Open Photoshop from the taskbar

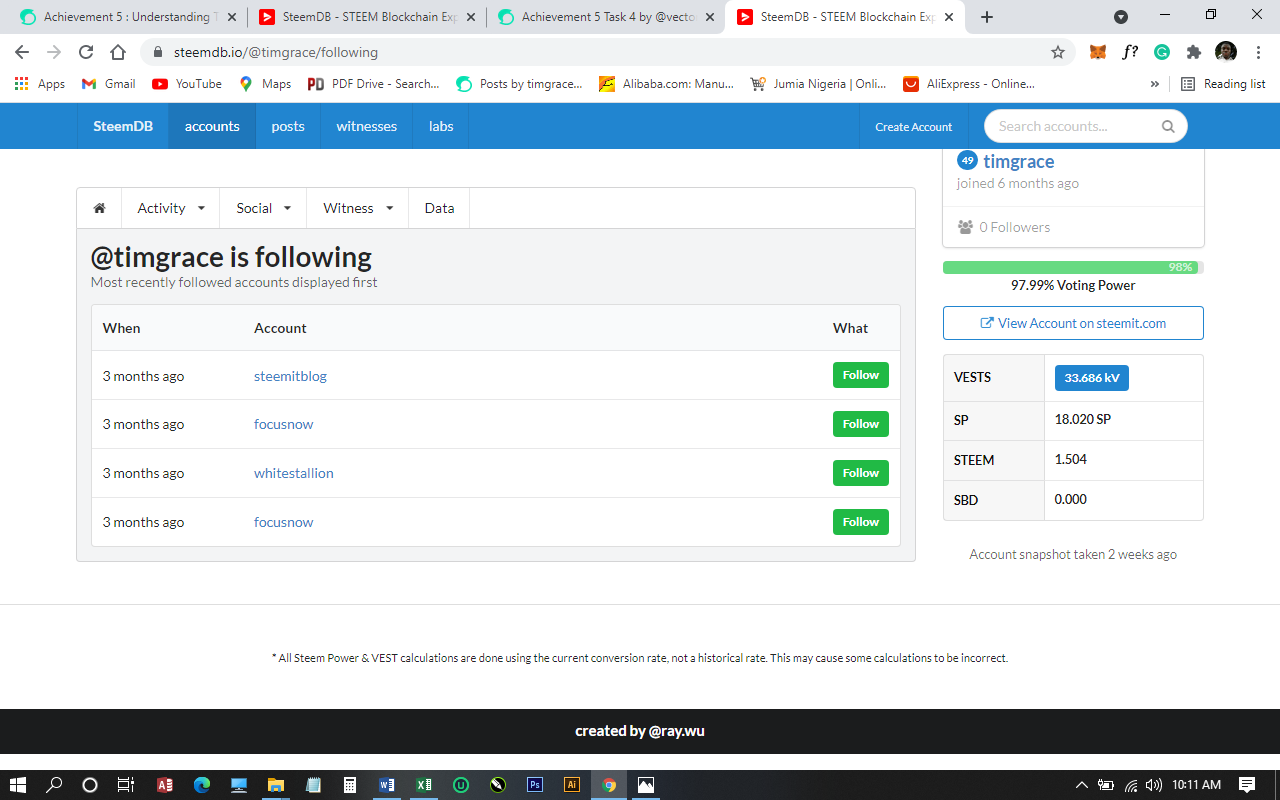pyautogui.click(x=535, y=785)
